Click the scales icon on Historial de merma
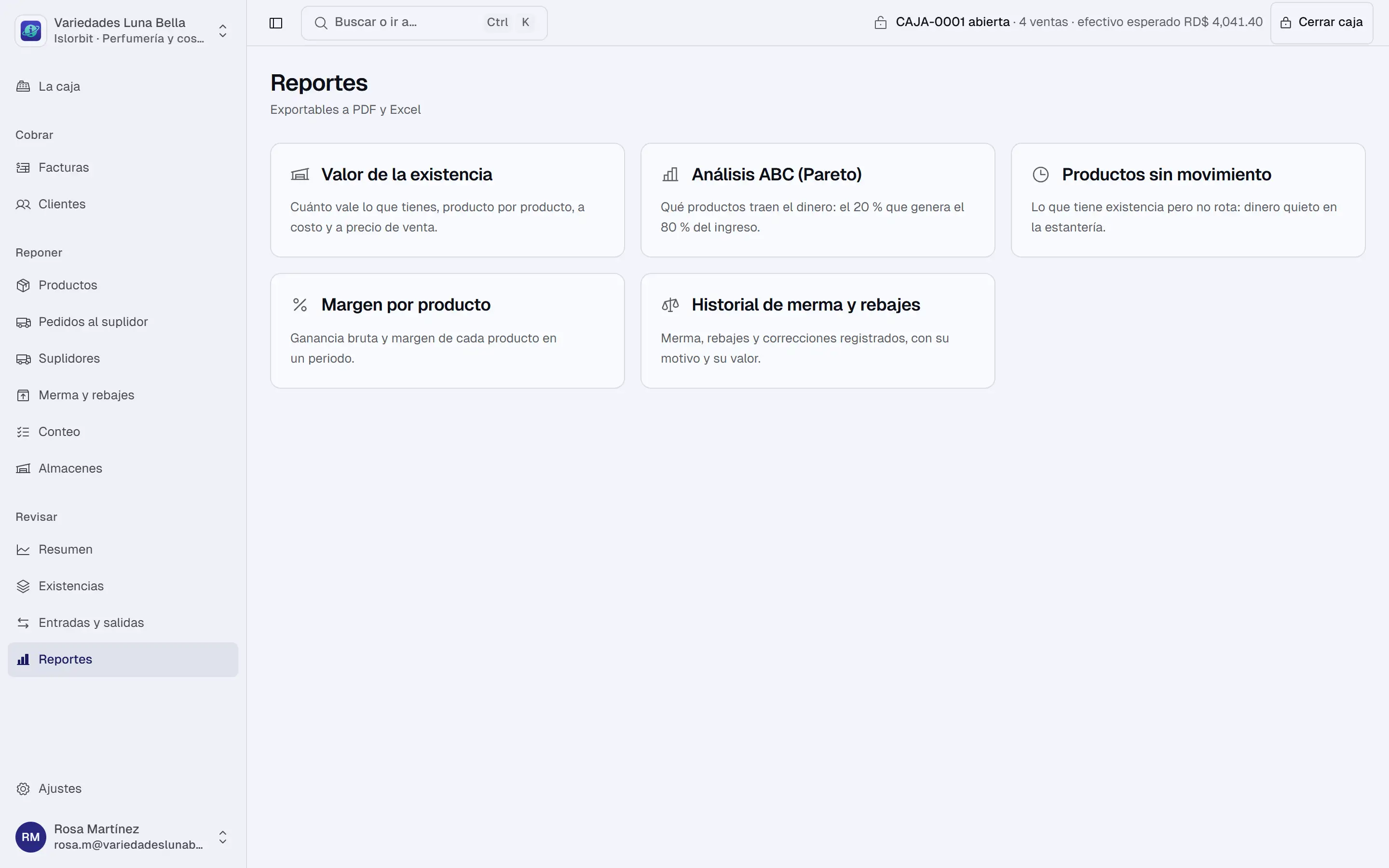 (670, 305)
